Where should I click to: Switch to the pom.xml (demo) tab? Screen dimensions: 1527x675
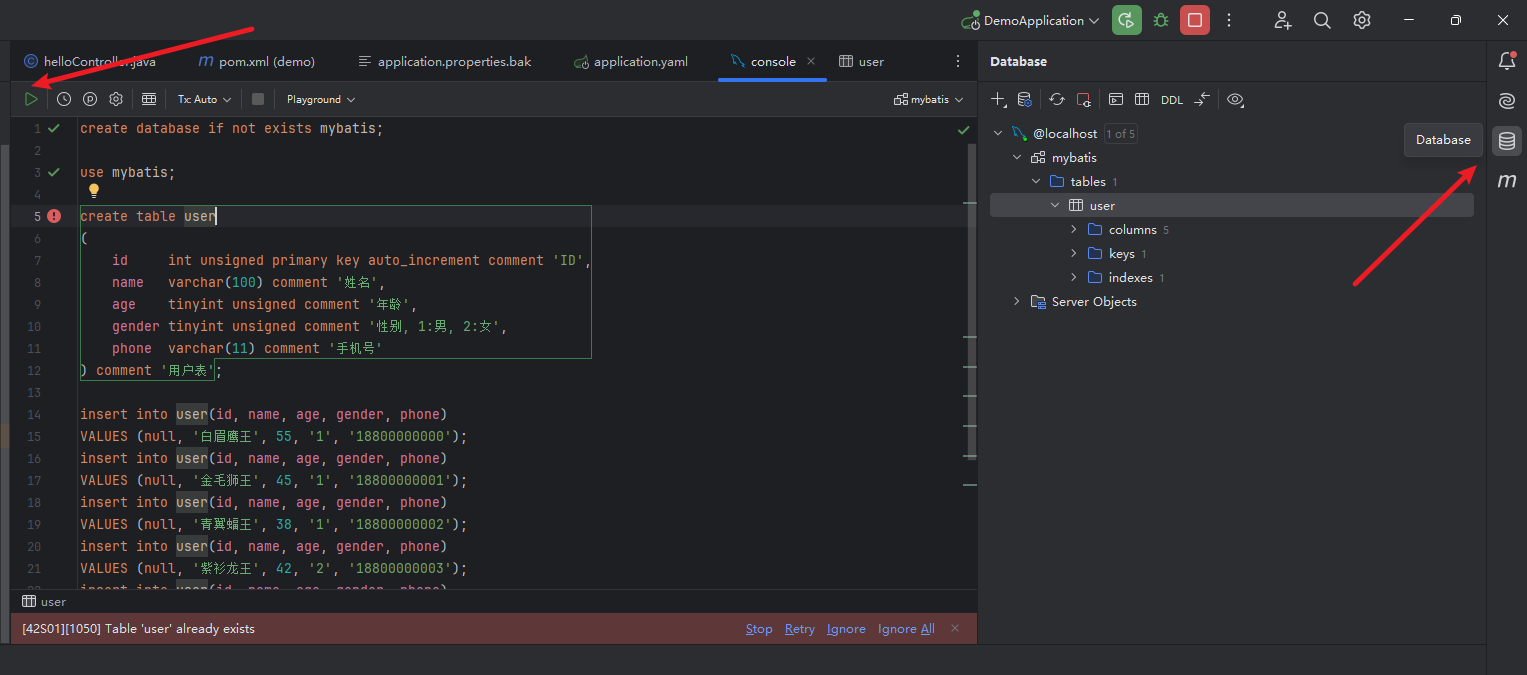(266, 61)
